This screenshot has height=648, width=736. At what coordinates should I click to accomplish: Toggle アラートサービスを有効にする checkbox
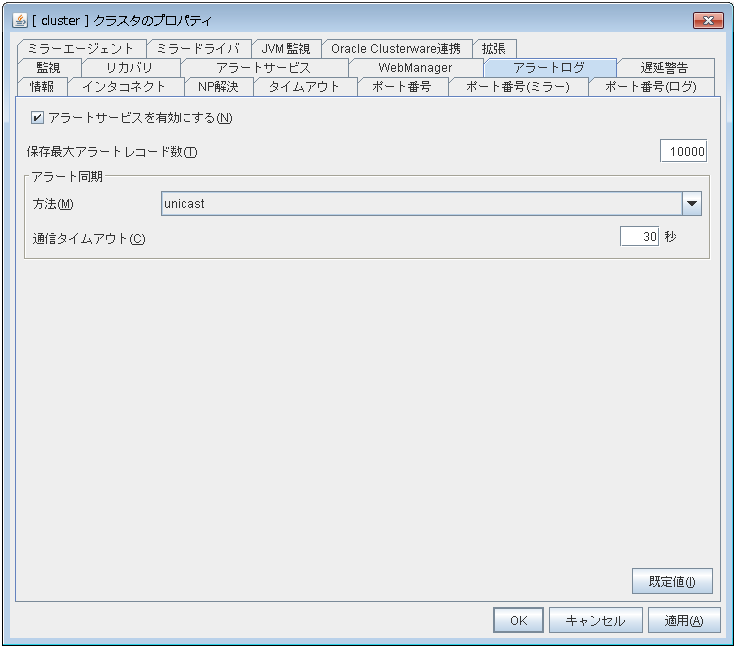pyautogui.click(x=38, y=118)
